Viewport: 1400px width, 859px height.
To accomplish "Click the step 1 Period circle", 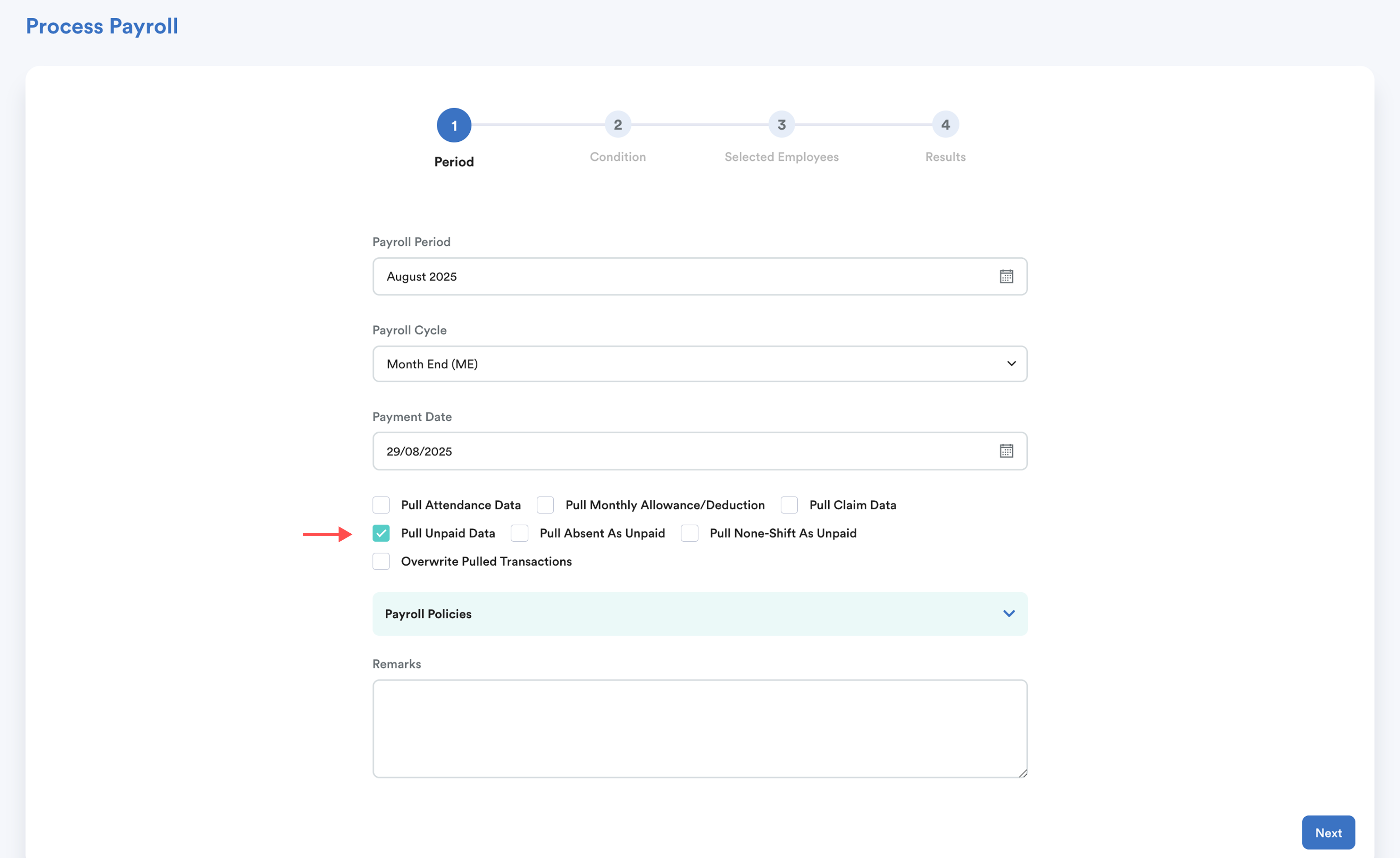I will [453, 125].
